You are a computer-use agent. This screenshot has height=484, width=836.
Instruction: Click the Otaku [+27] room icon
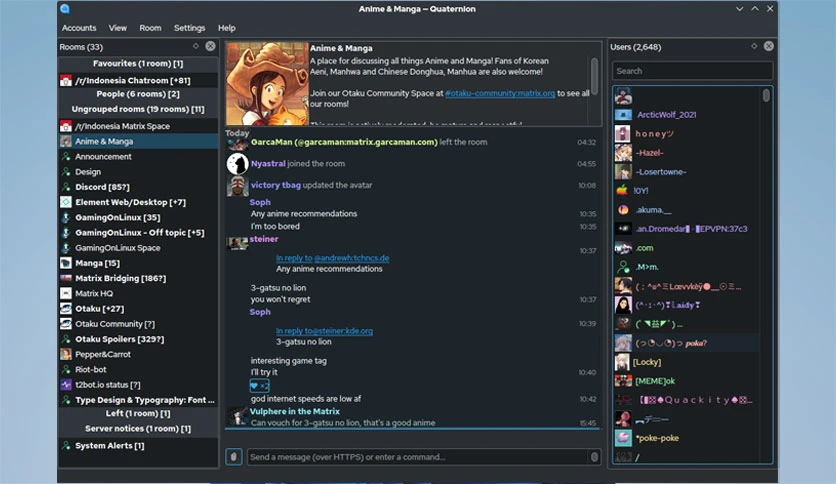(66, 309)
